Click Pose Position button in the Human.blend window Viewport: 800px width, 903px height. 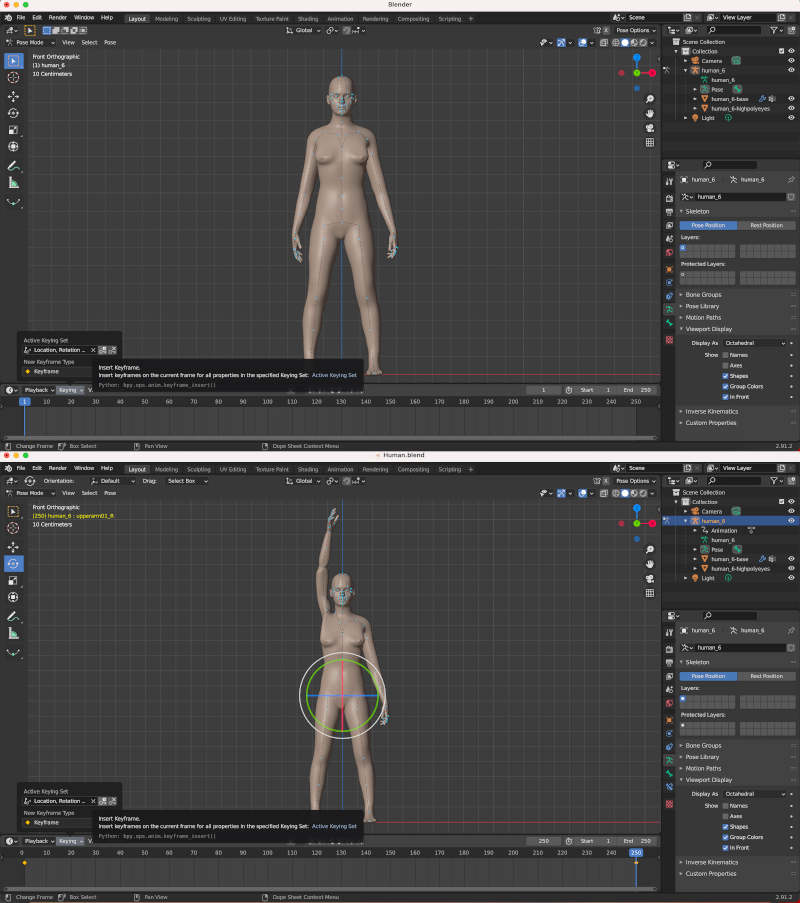pos(708,677)
